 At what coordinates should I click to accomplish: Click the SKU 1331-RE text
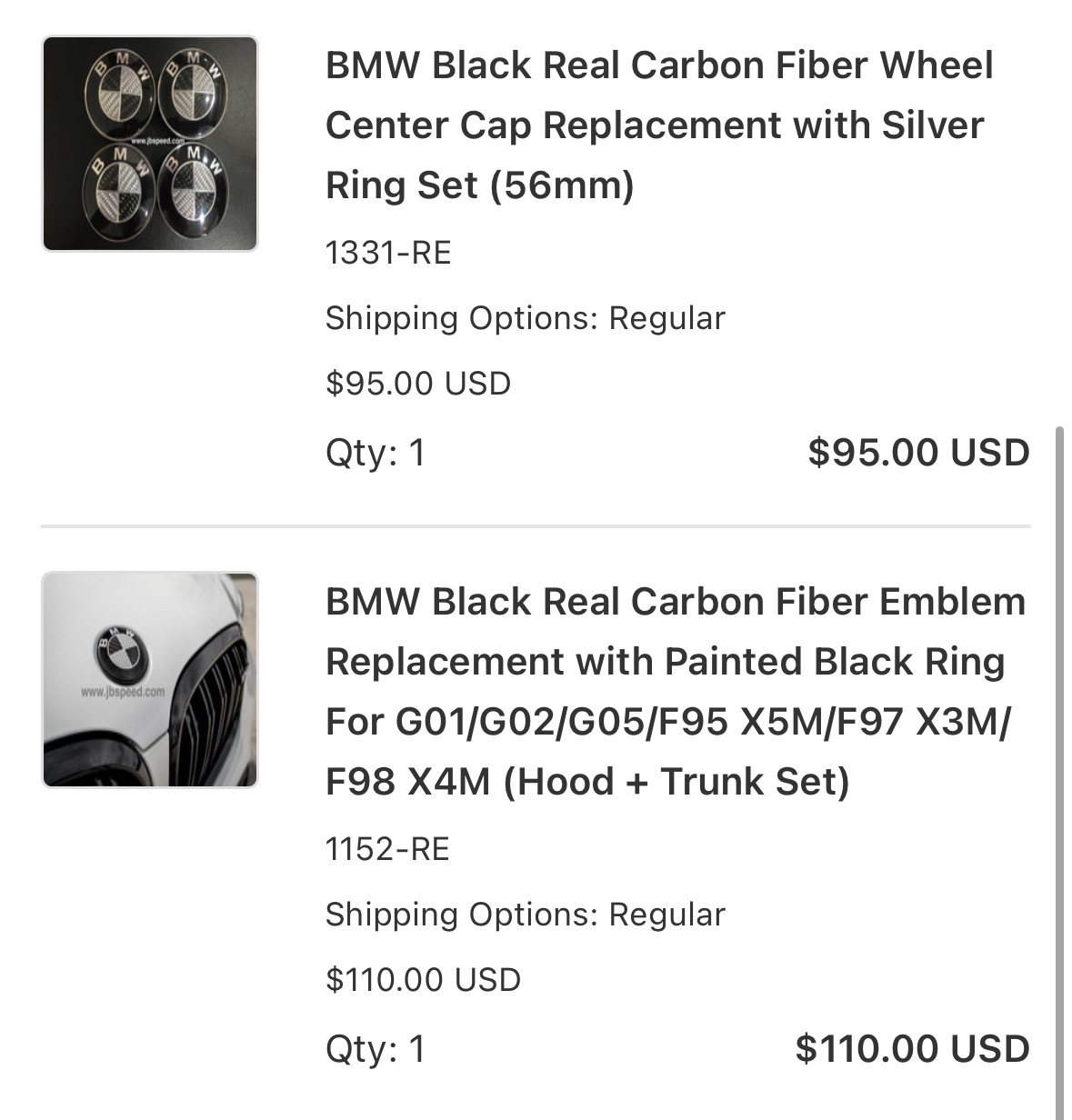(x=388, y=252)
